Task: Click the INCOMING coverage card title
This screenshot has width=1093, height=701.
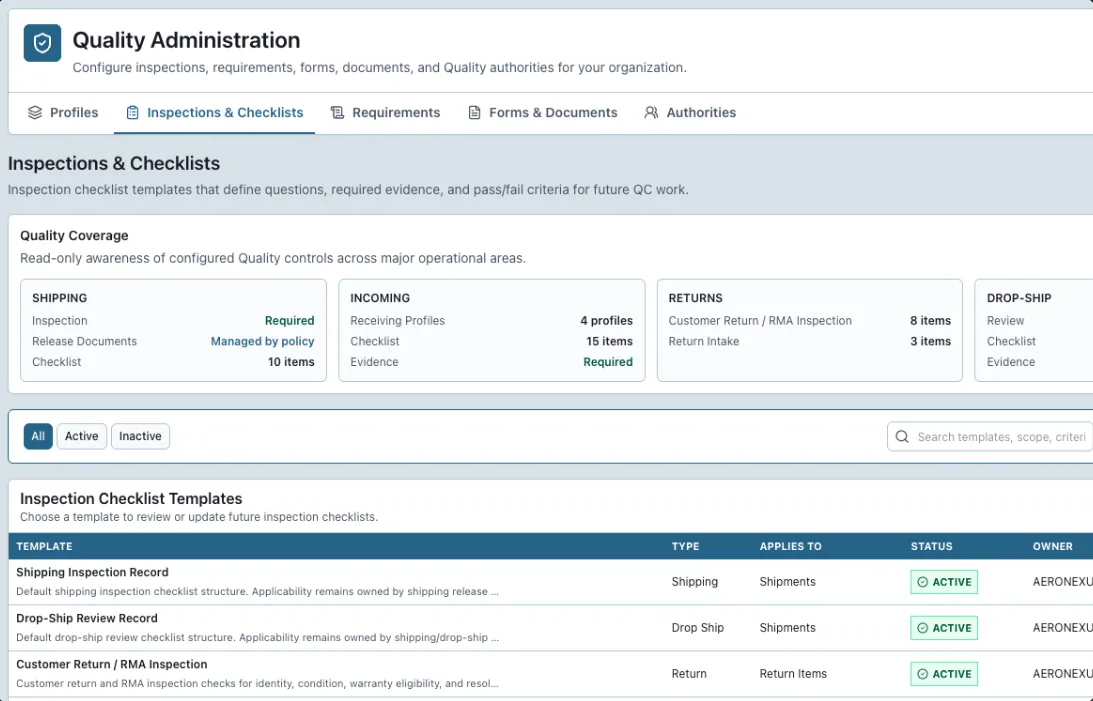Action: tap(380, 298)
